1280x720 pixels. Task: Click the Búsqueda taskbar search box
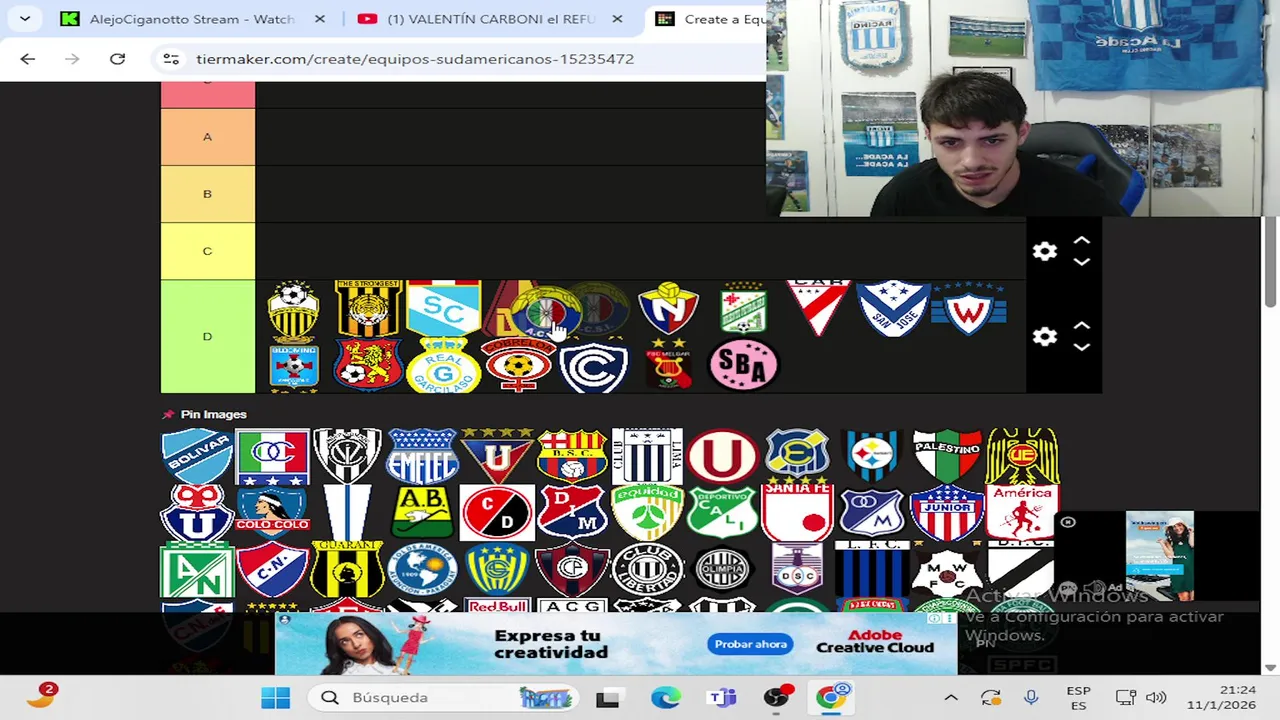click(x=443, y=698)
